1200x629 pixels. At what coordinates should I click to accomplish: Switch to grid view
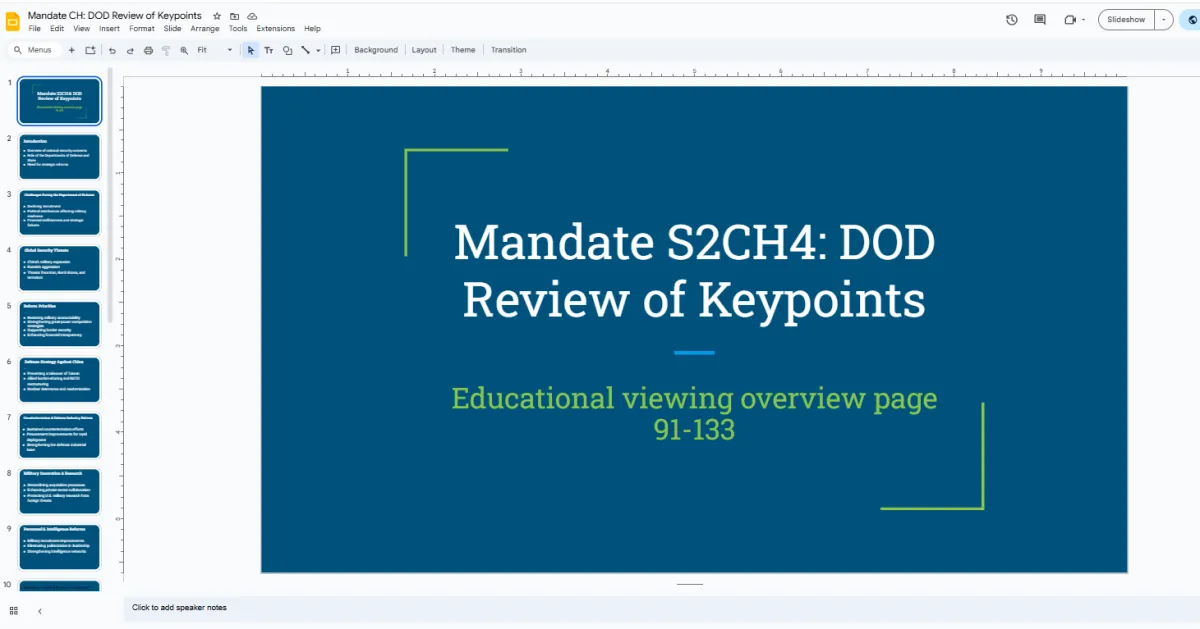coord(14,610)
